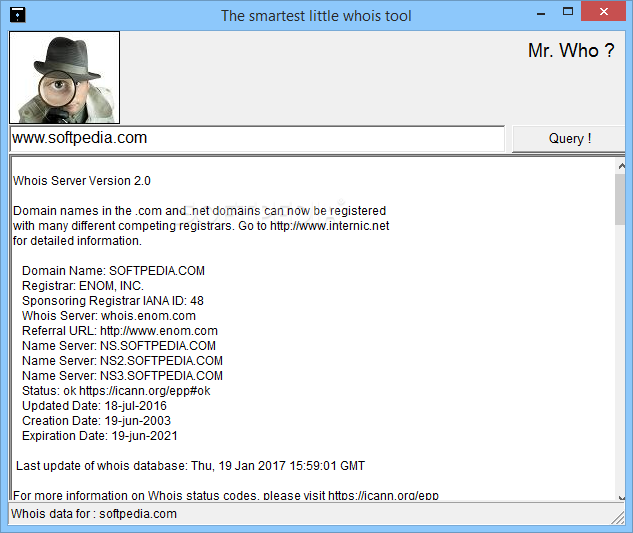
Task: Maximize the whois tool window
Action: tap(568, 12)
